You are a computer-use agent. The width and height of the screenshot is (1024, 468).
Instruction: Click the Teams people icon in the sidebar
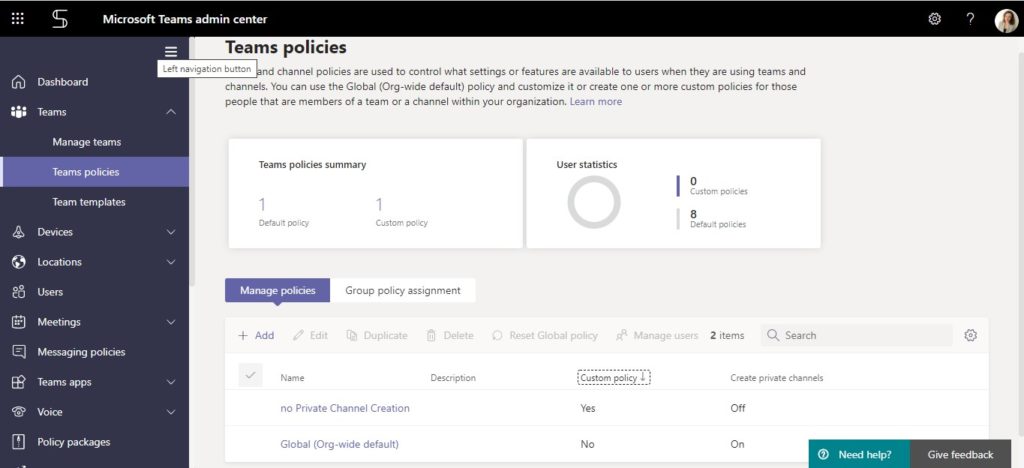(x=19, y=112)
